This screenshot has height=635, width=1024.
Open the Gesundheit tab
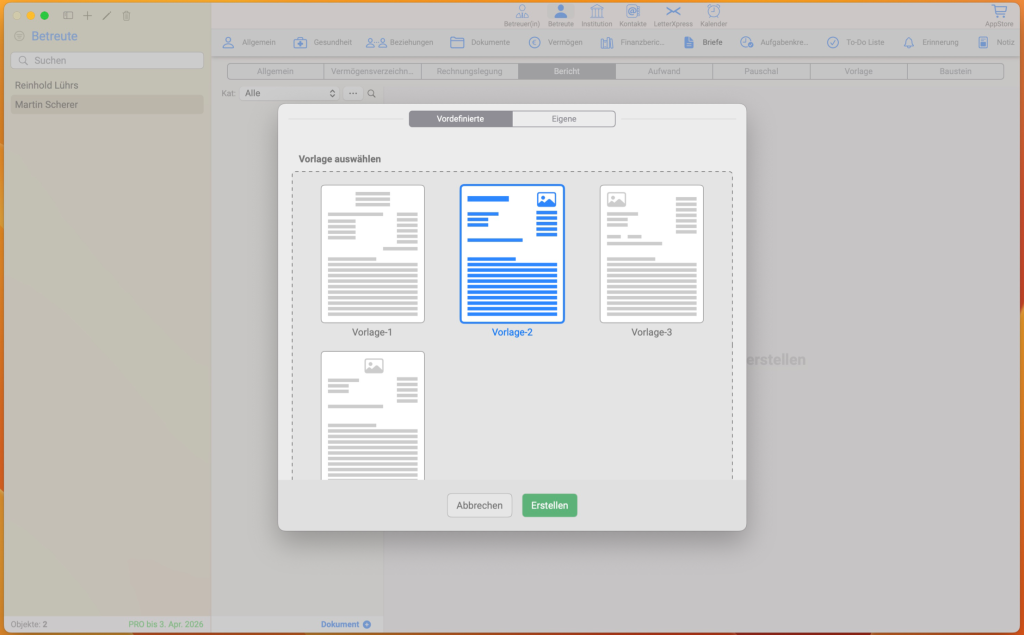coord(322,43)
